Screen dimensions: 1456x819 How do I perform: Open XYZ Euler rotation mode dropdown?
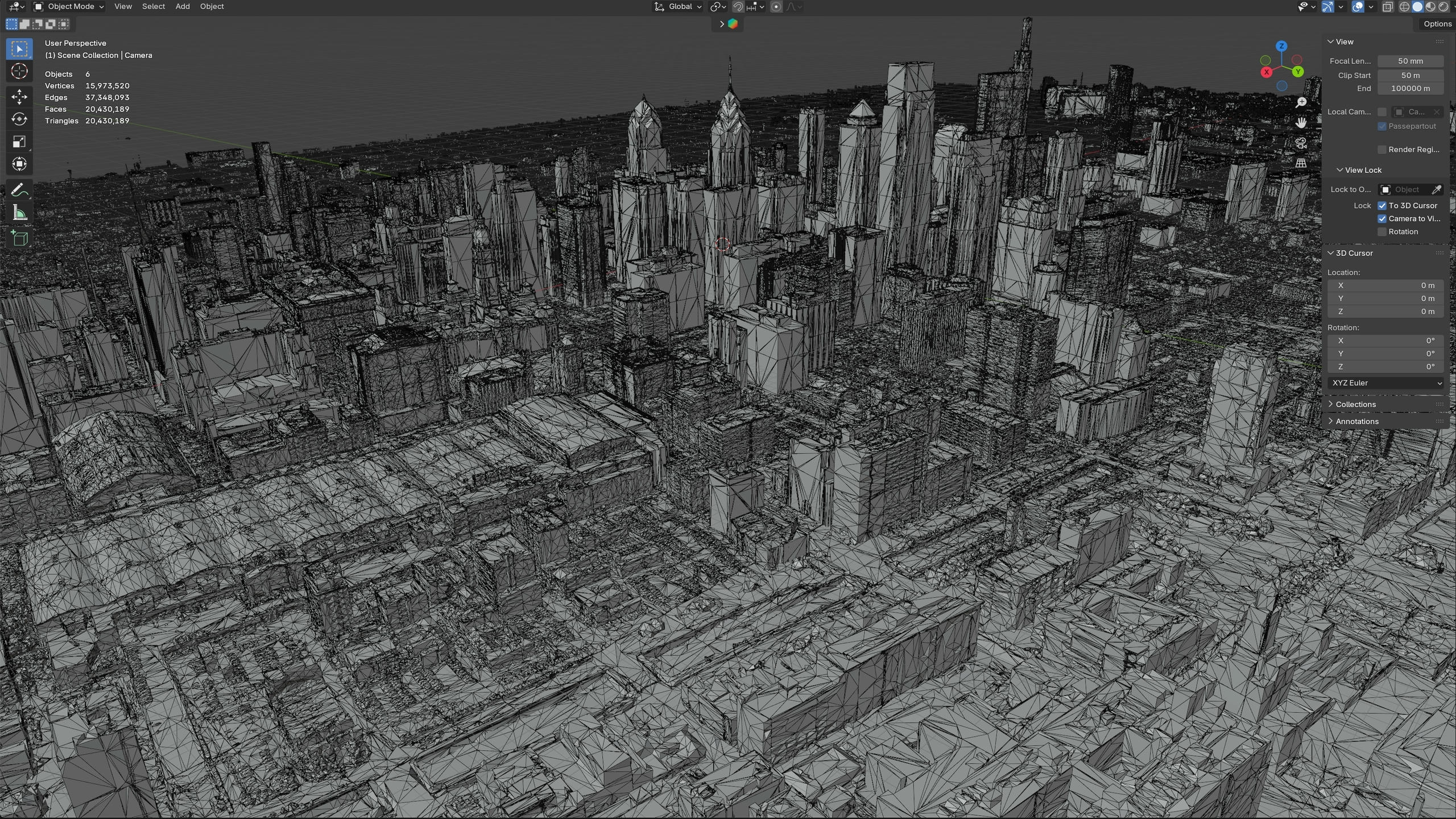pos(1385,383)
